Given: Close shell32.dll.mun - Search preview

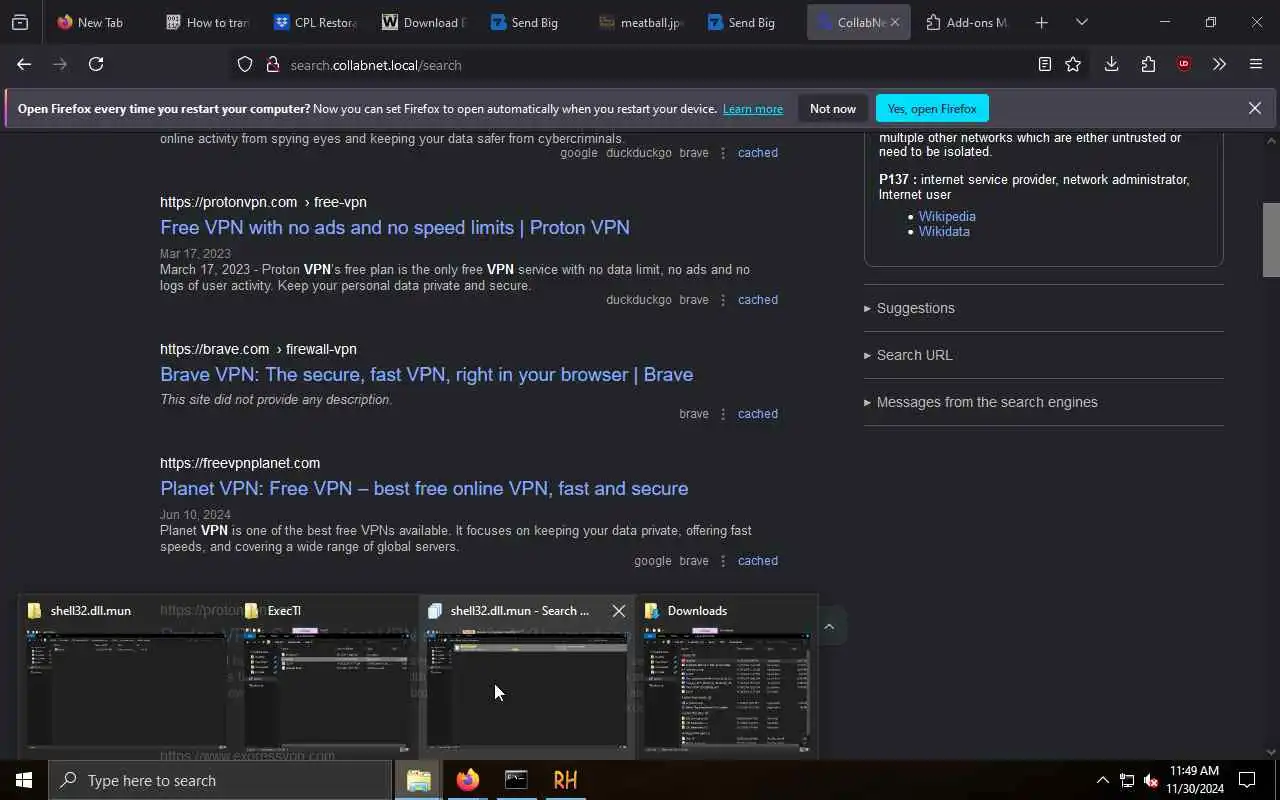Looking at the screenshot, I should point(619,611).
